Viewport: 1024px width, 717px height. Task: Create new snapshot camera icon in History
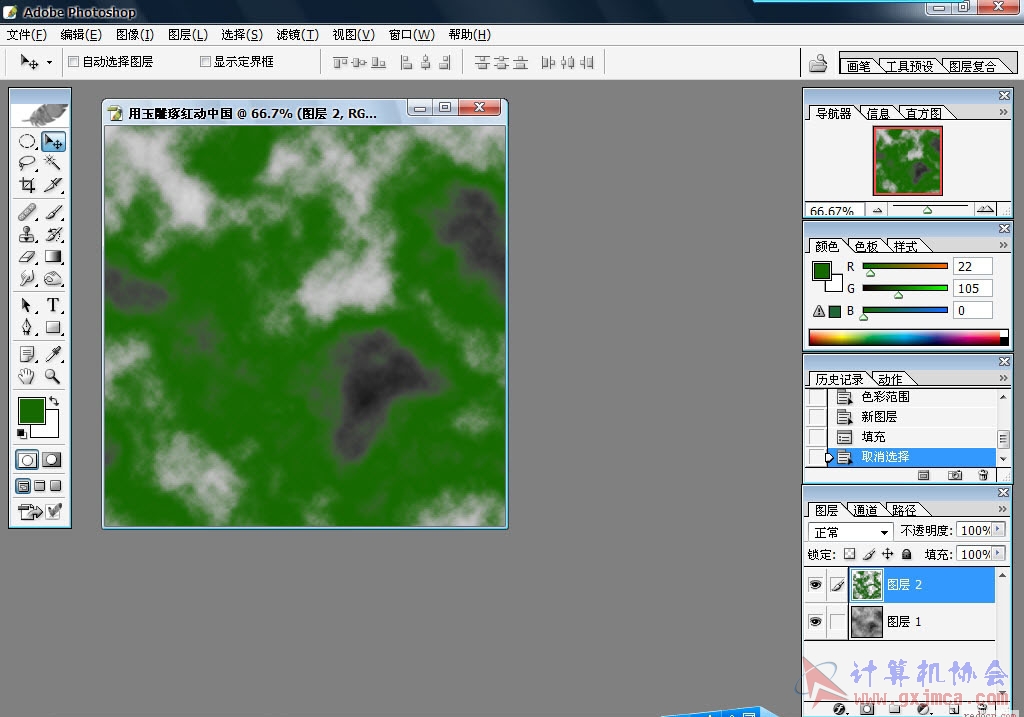point(955,475)
